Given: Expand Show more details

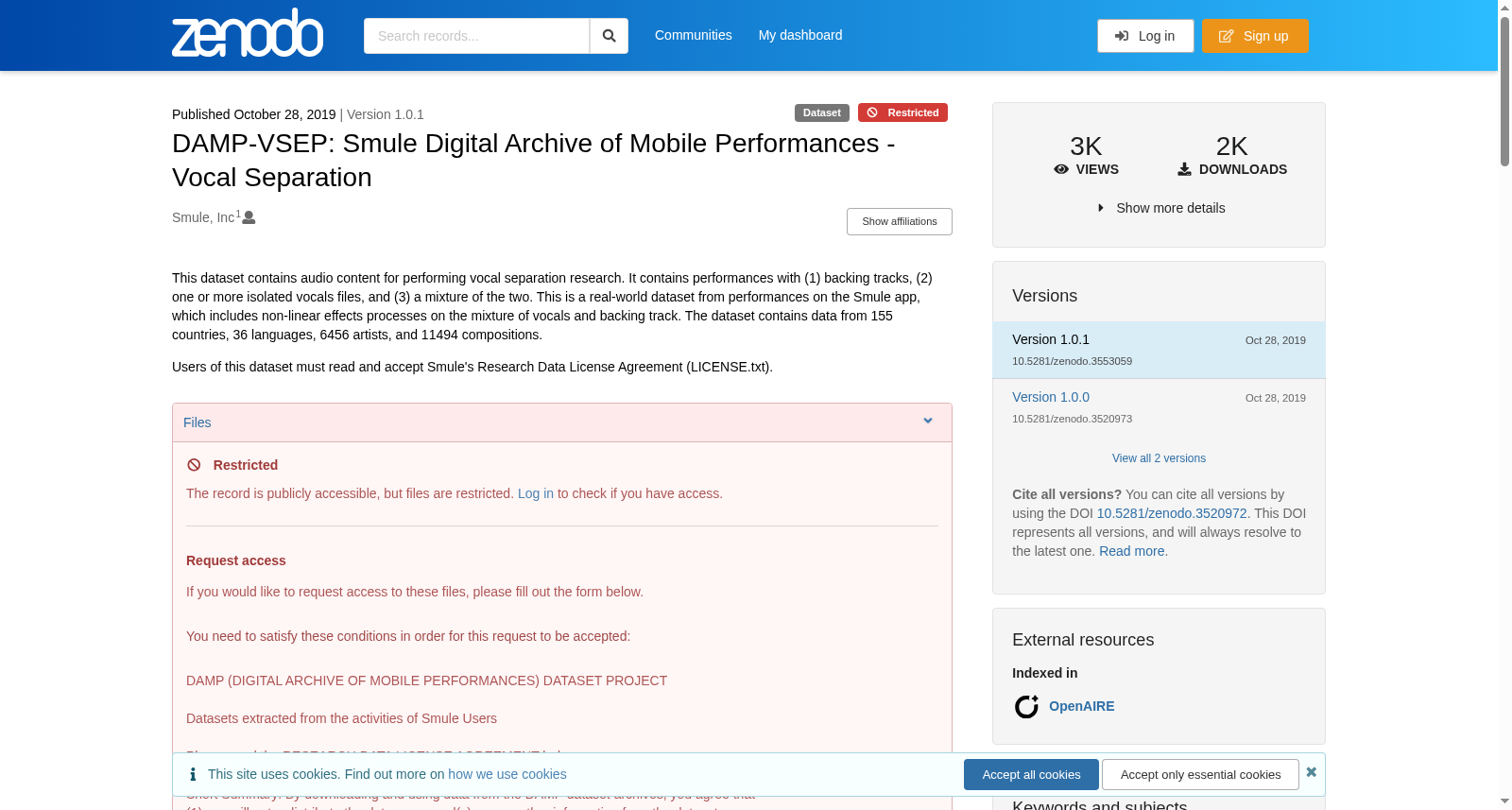Looking at the screenshot, I should pos(1160,208).
